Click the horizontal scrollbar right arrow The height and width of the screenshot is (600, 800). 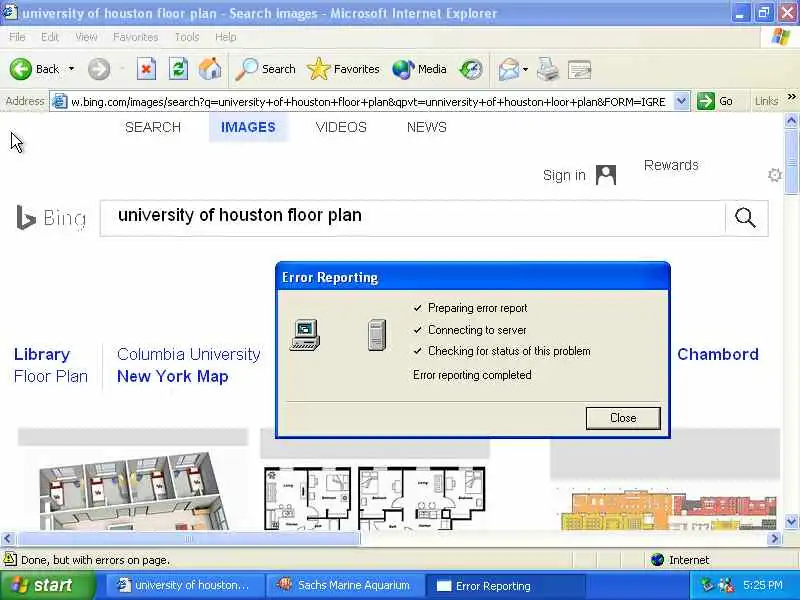pyautogui.click(x=775, y=538)
